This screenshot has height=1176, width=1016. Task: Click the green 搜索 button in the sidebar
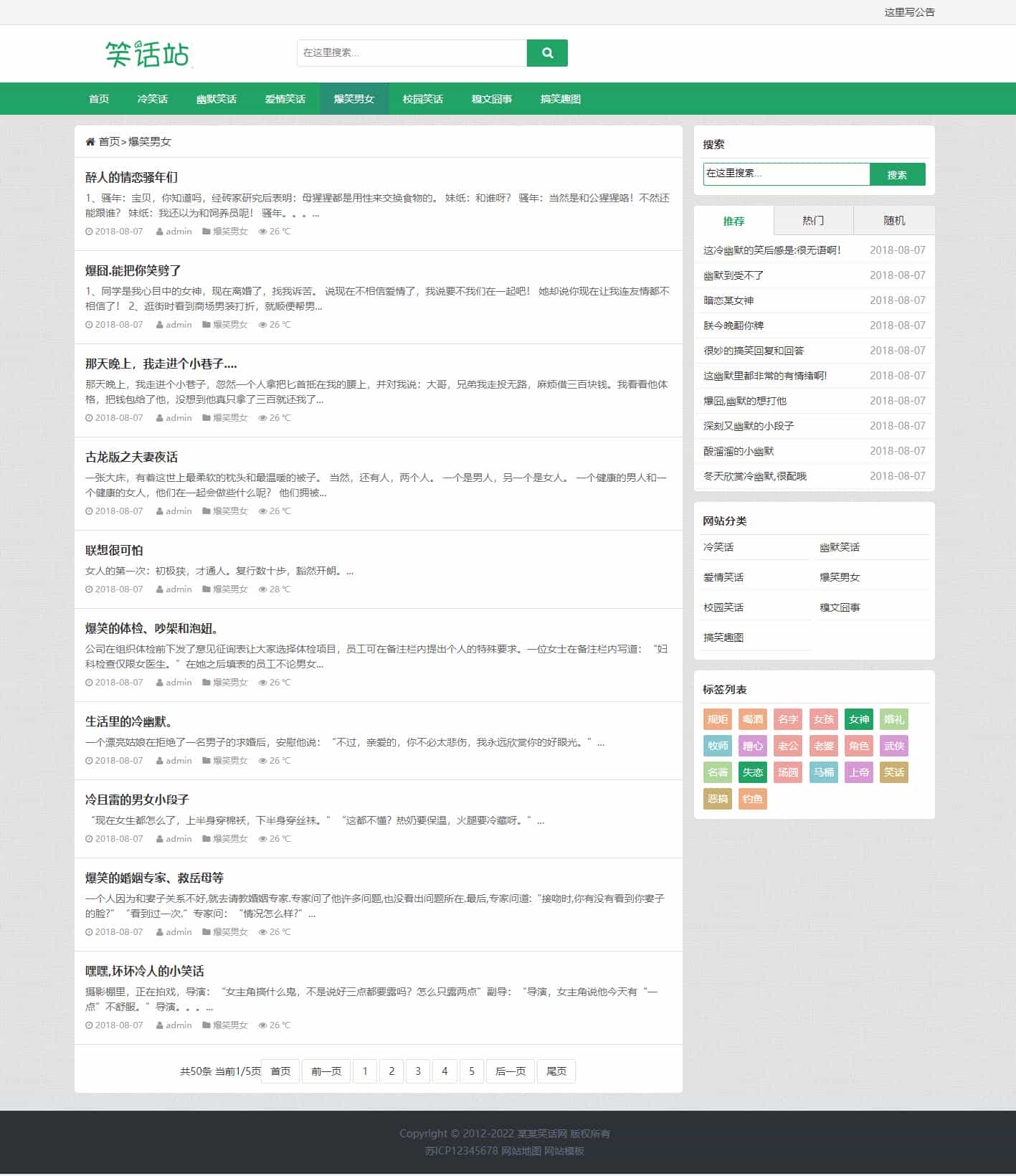[897, 174]
